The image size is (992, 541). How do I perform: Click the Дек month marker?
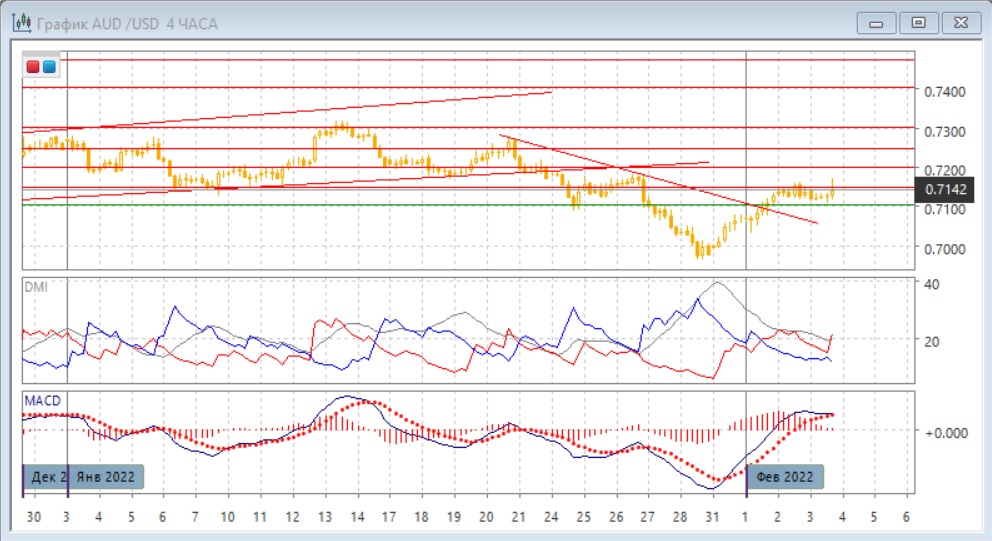pyautogui.click(x=46, y=476)
